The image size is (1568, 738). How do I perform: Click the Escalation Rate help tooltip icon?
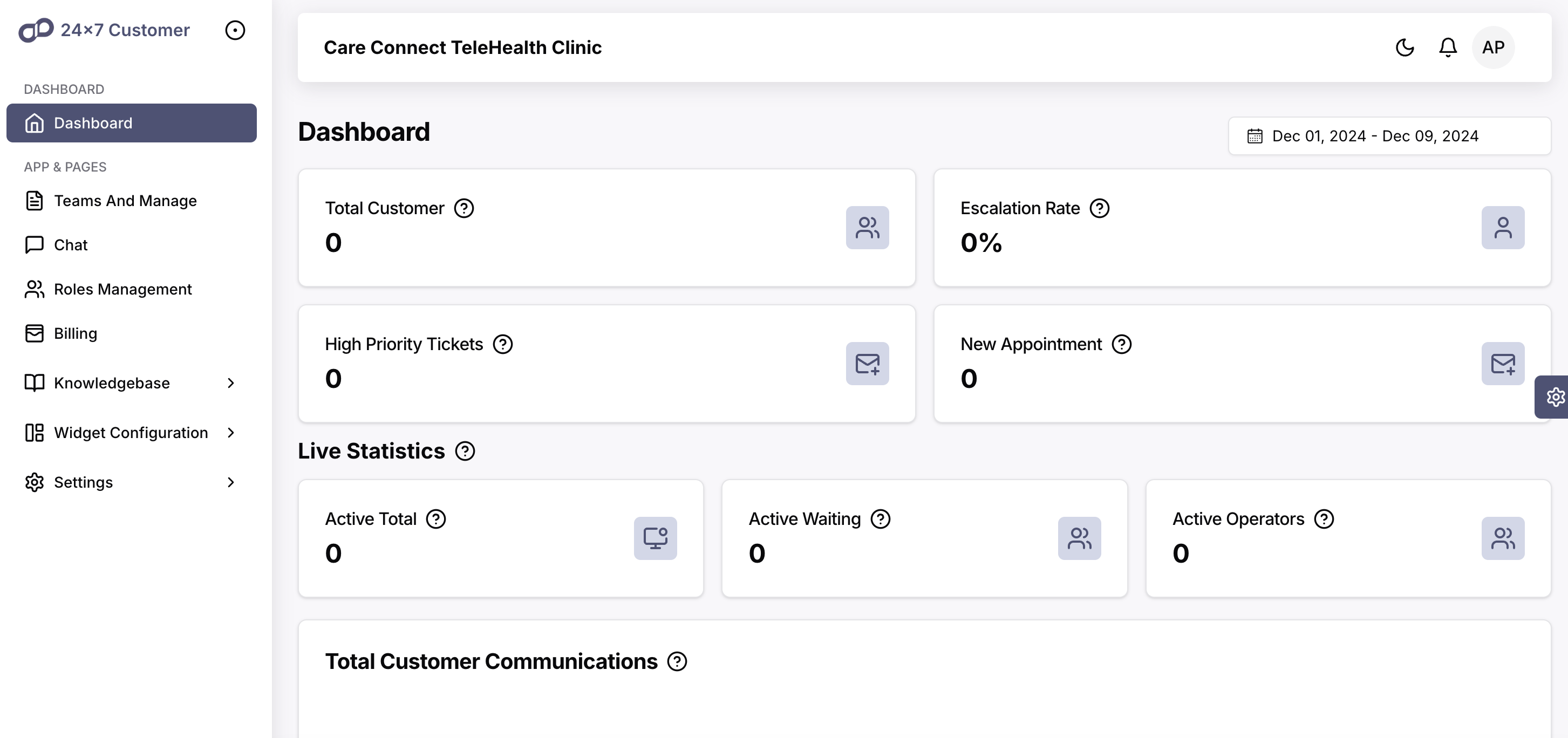[1099, 208]
